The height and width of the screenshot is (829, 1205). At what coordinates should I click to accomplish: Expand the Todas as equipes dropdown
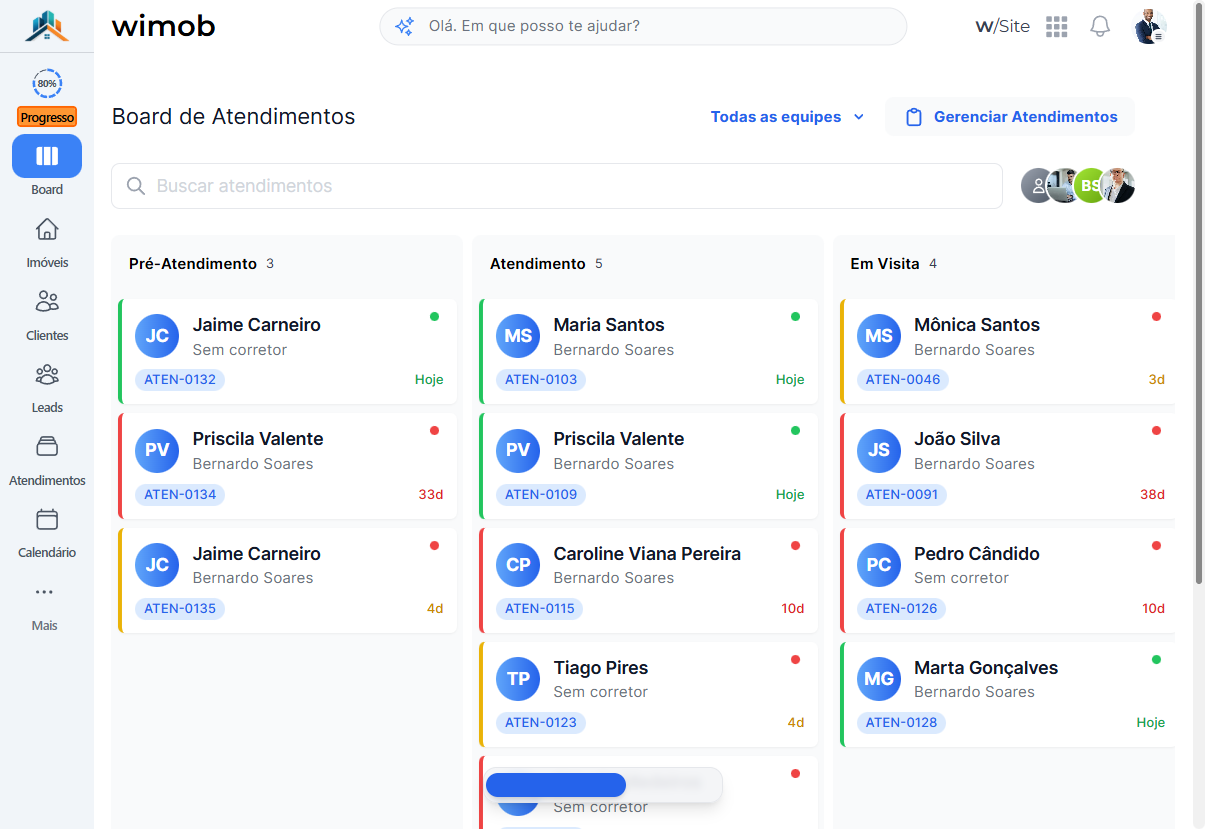(787, 117)
